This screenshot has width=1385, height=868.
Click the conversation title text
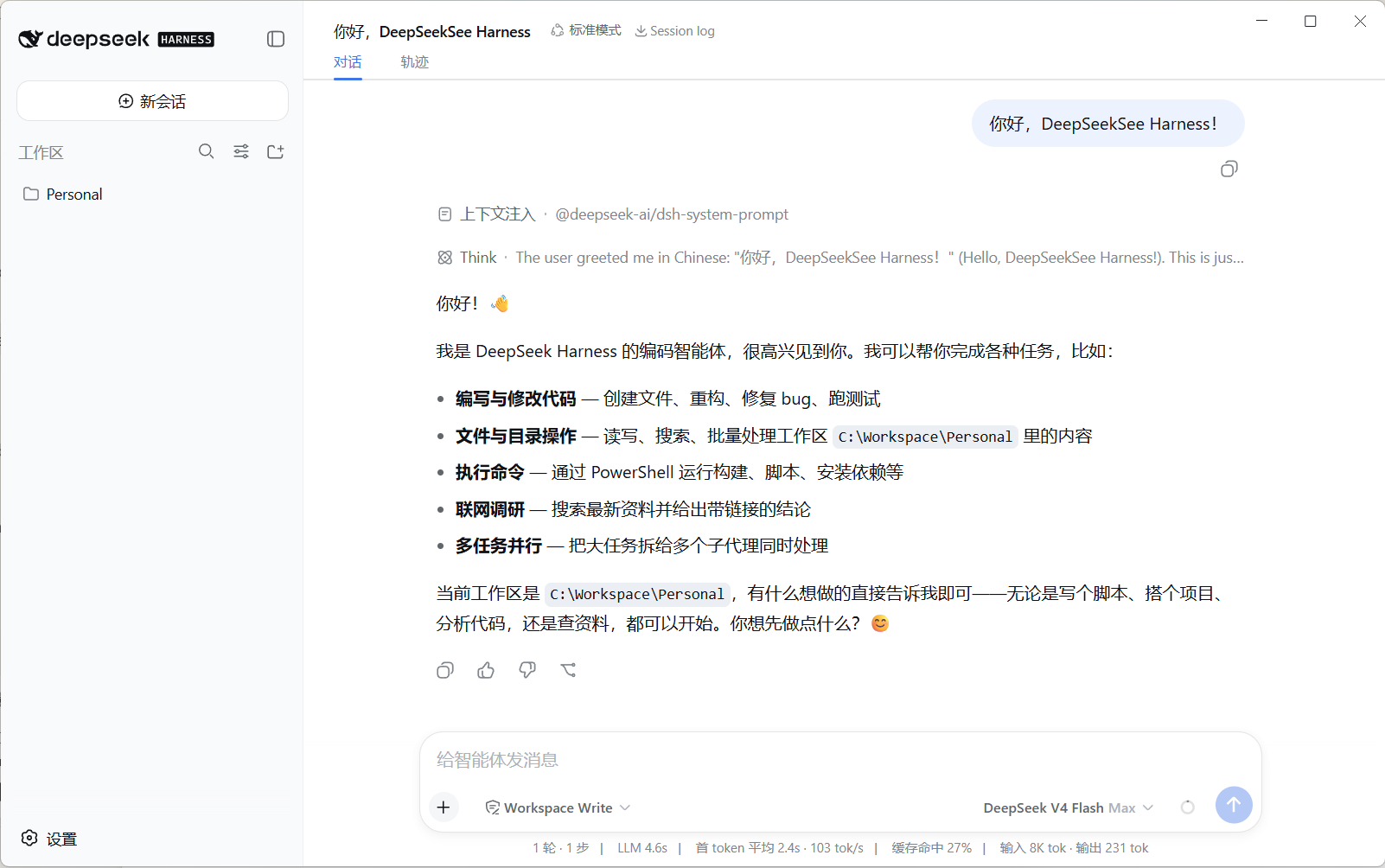(432, 32)
